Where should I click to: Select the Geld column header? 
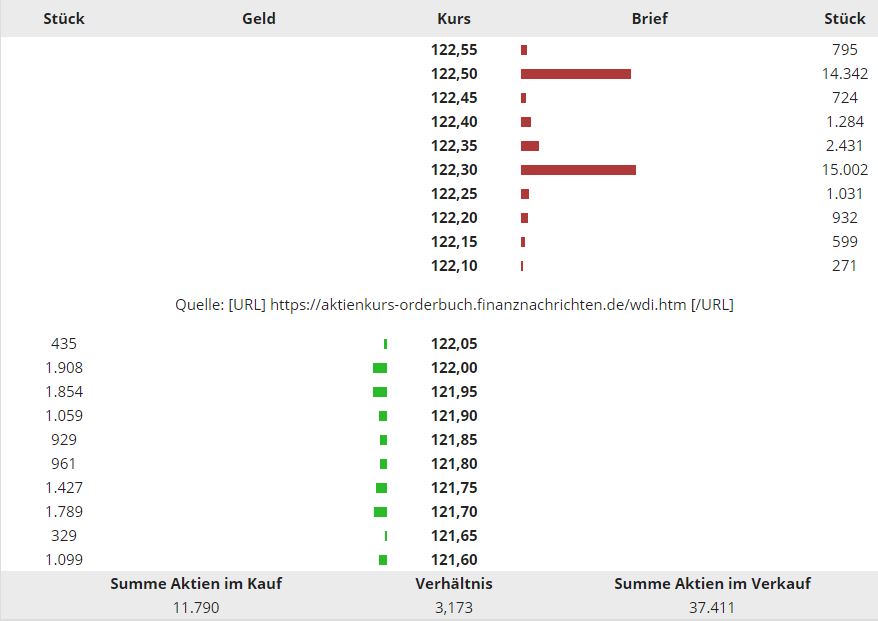[x=258, y=18]
